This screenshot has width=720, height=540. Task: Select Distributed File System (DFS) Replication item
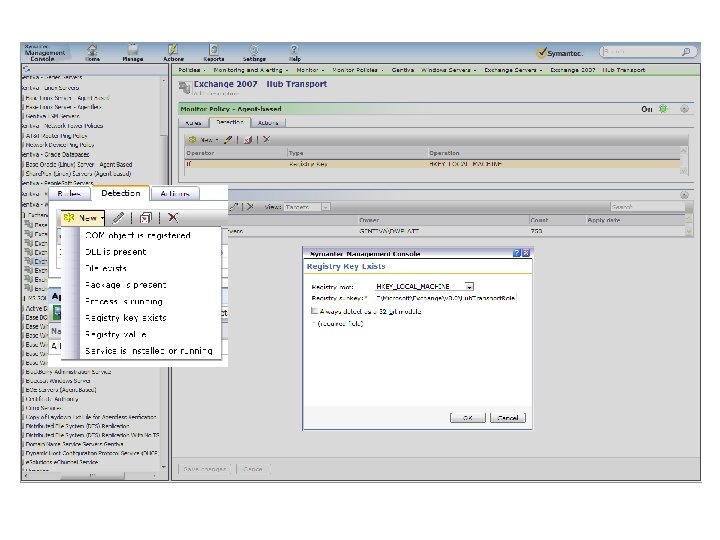77,426
